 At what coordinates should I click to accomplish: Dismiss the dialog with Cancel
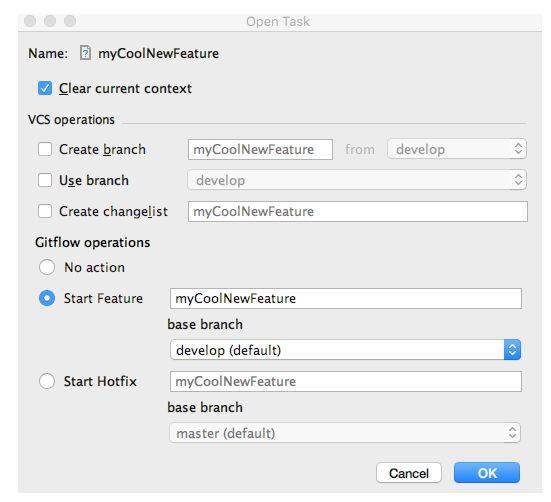coord(409,473)
